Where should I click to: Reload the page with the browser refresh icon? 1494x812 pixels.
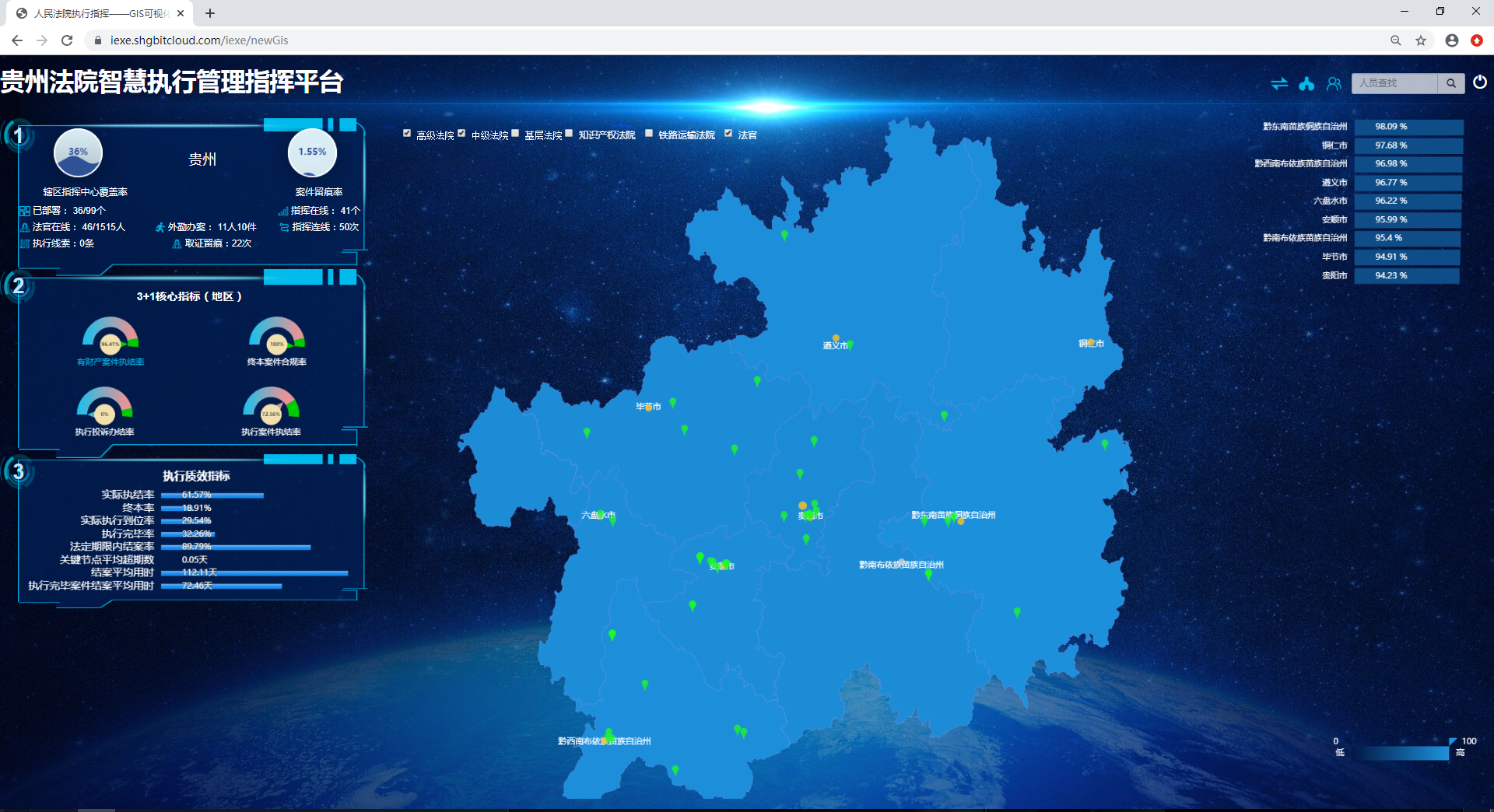(67, 40)
